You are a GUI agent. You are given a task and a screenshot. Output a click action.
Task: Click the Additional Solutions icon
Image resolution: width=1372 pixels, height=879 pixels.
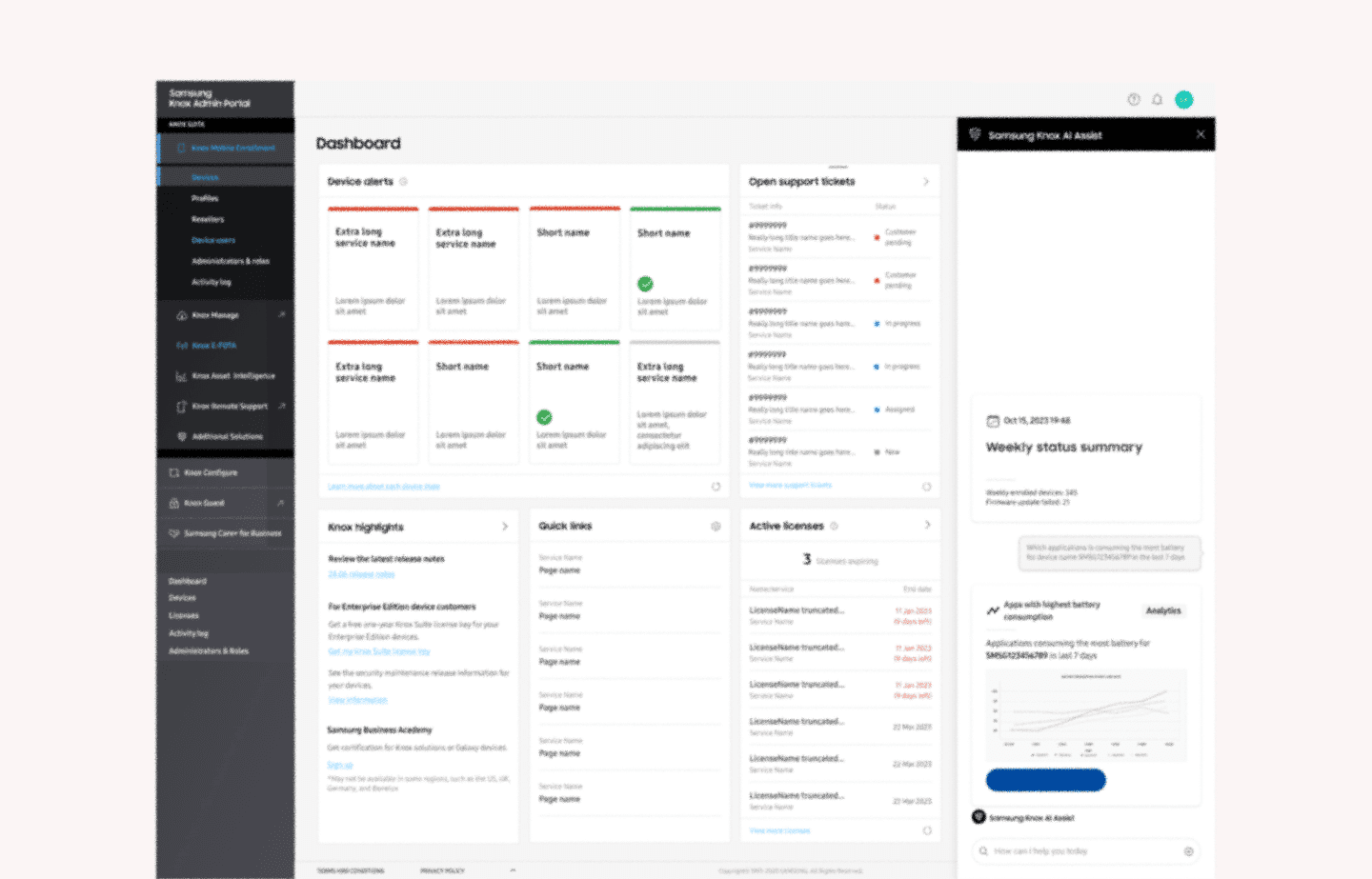[181, 436]
